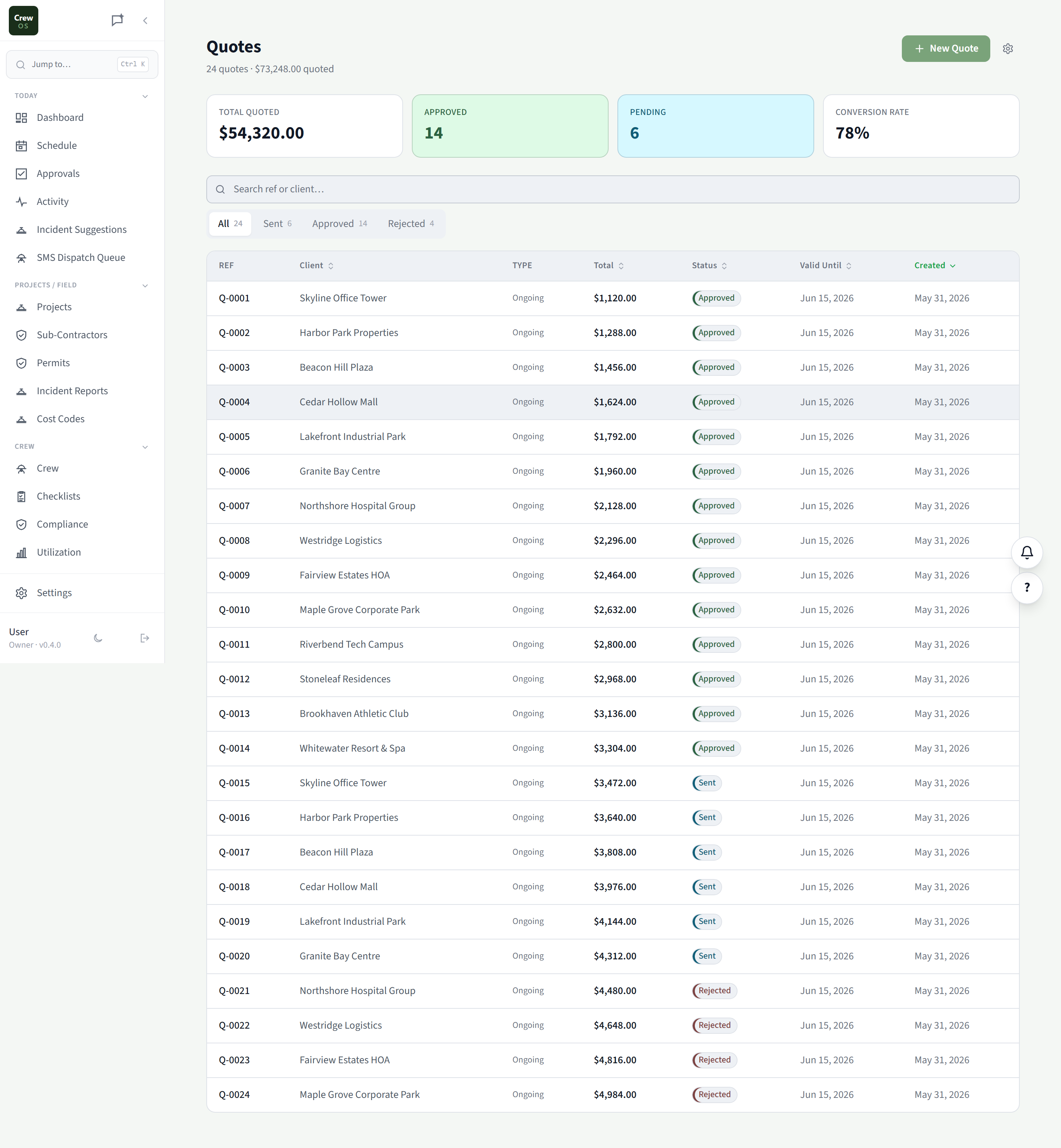Viewport: 1061px width, 1148px height.
Task: Click the Approvals checkmark icon
Action: (21, 174)
